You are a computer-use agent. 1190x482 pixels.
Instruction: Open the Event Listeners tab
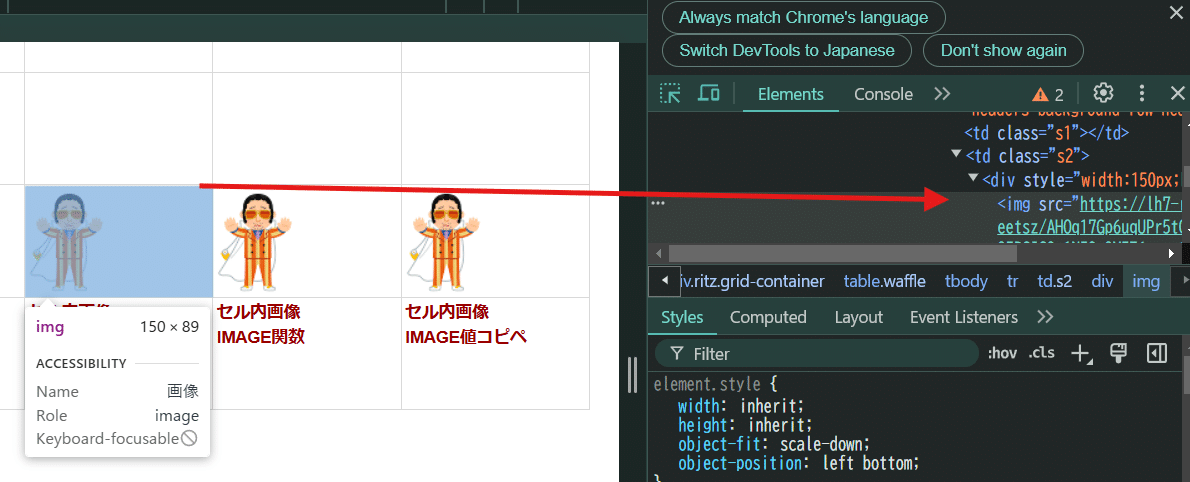coord(964,317)
